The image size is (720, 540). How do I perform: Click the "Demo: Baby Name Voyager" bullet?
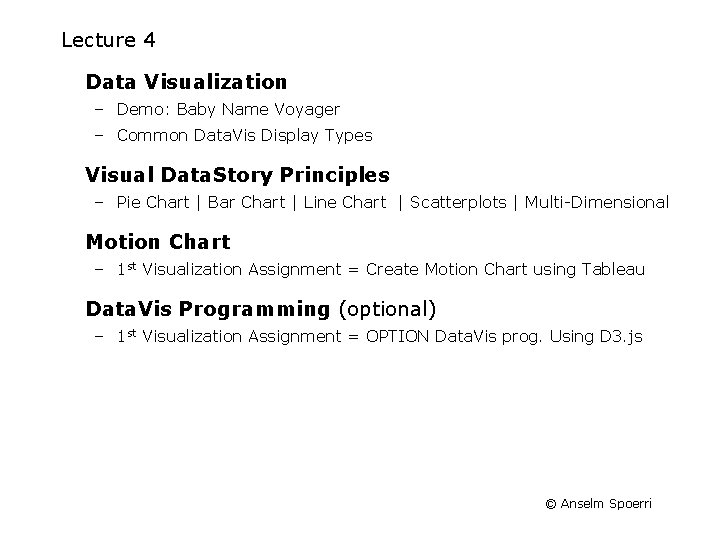(x=228, y=109)
